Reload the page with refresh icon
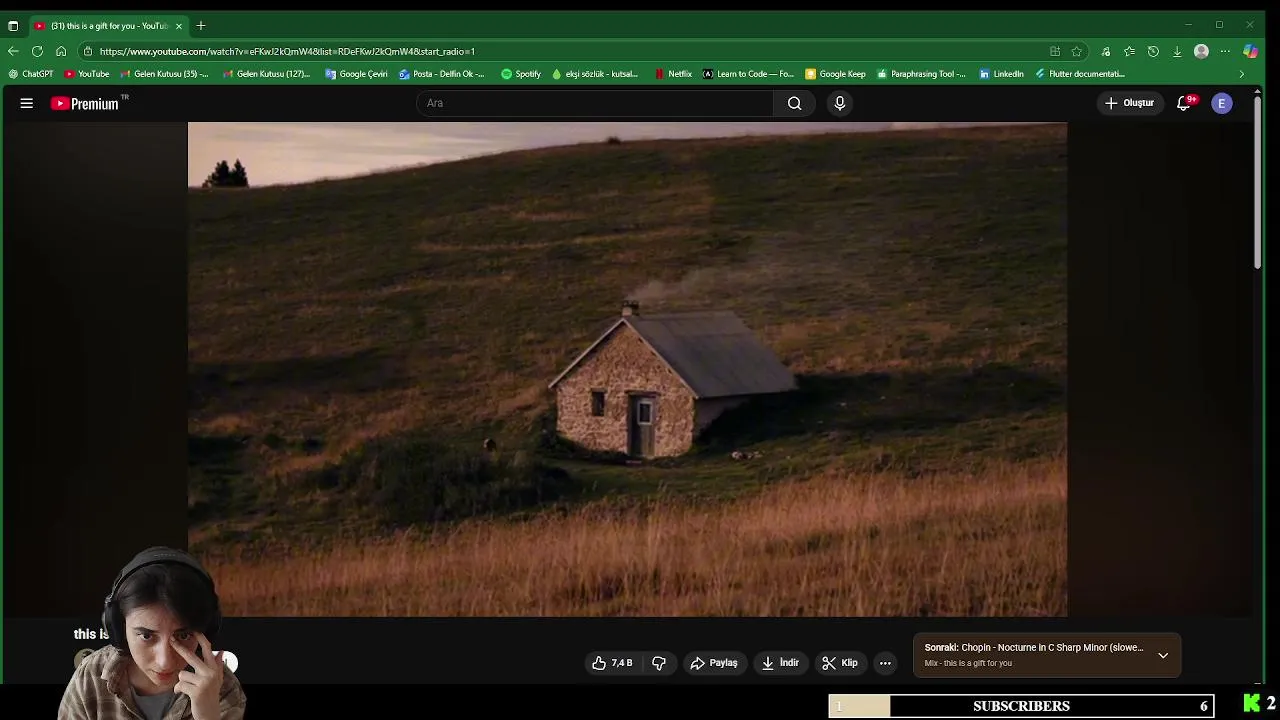Image resolution: width=1280 pixels, height=720 pixels. [37, 51]
